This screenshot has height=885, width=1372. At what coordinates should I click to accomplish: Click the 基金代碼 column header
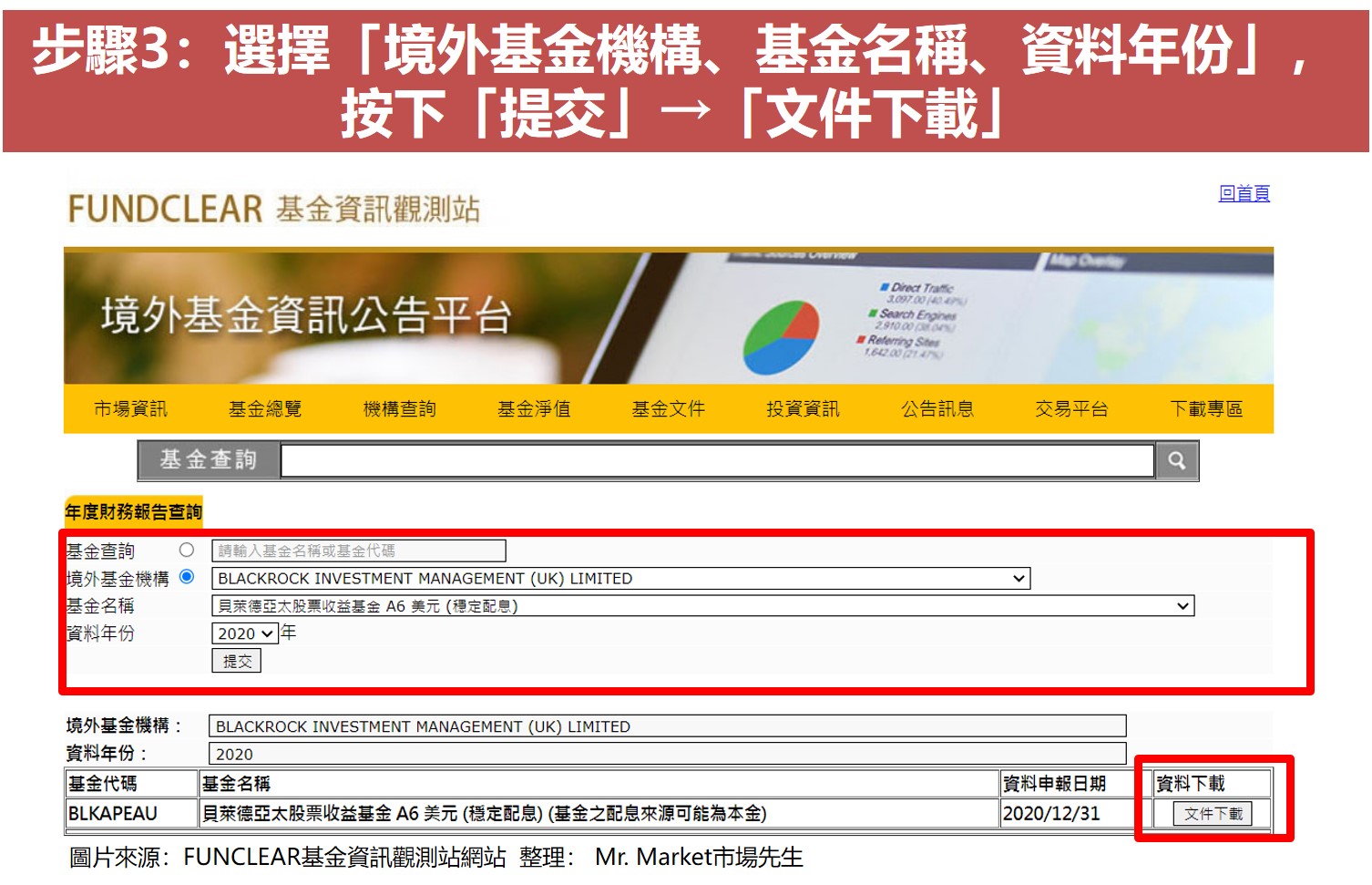click(132, 784)
